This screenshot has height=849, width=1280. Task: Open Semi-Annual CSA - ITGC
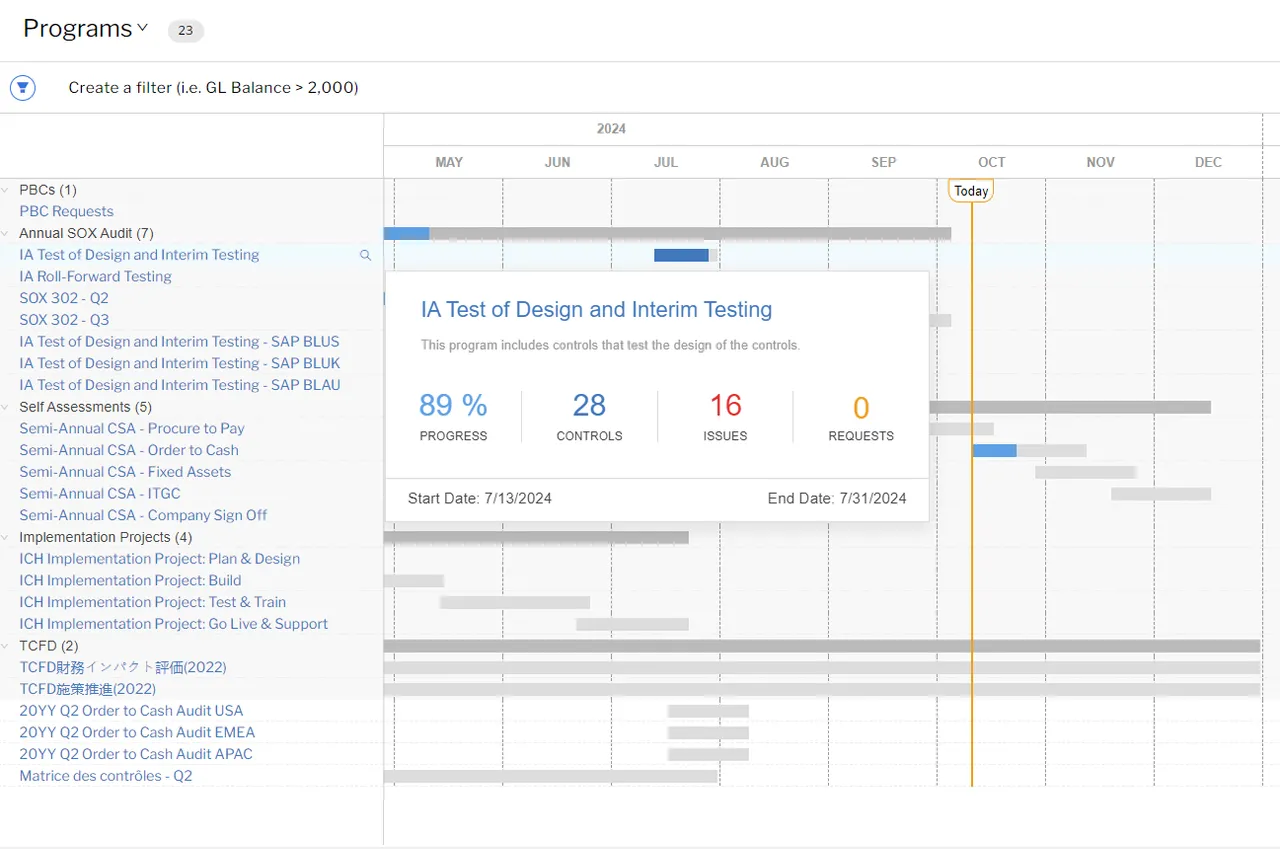100,493
